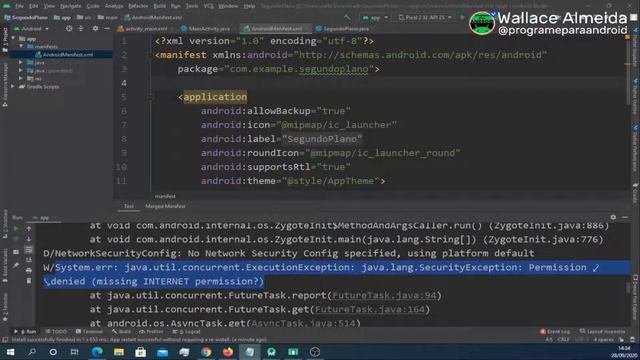Click SegundoPlano project breadcrumb
The width and height of the screenshot is (640, 360).
coord(26,18)
